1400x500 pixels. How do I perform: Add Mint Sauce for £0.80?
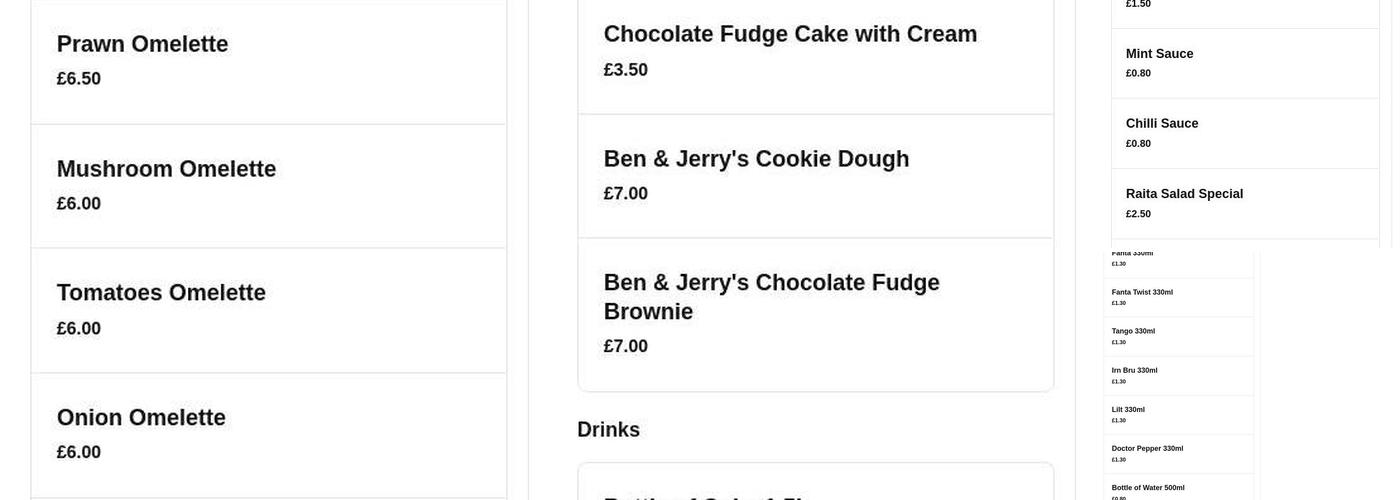point(1159,54)
